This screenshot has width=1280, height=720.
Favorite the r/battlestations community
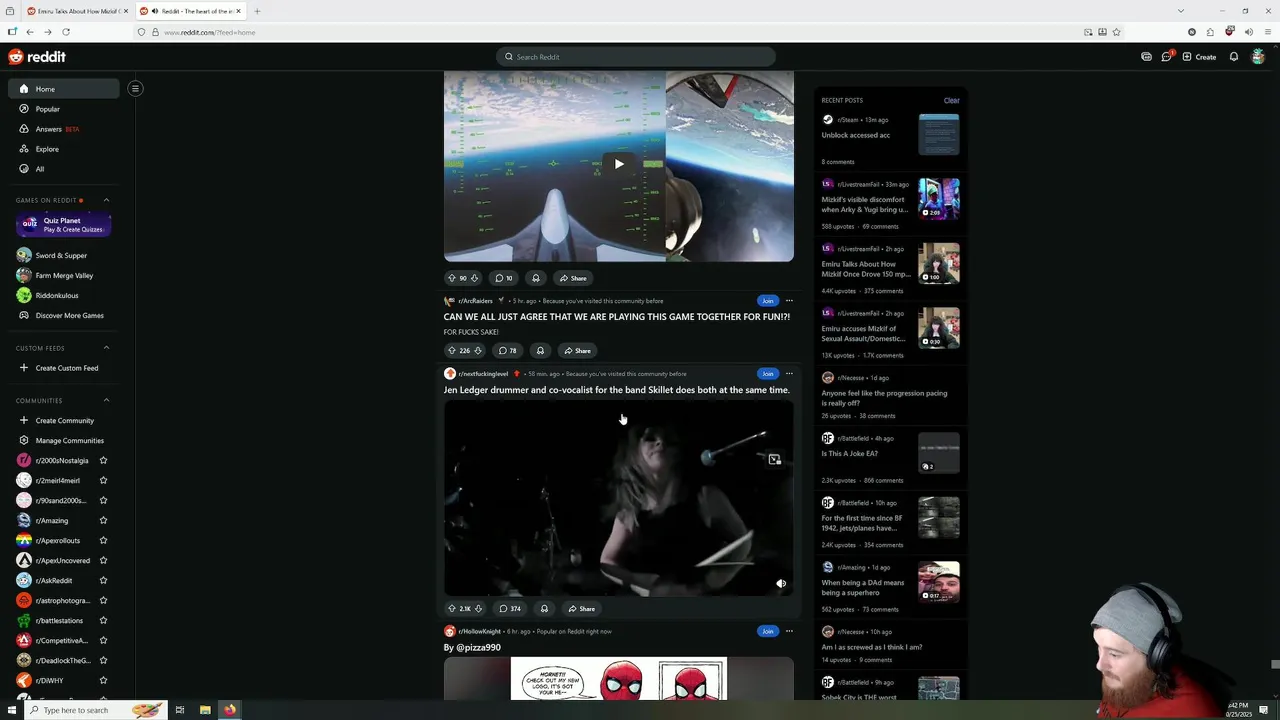103,620
